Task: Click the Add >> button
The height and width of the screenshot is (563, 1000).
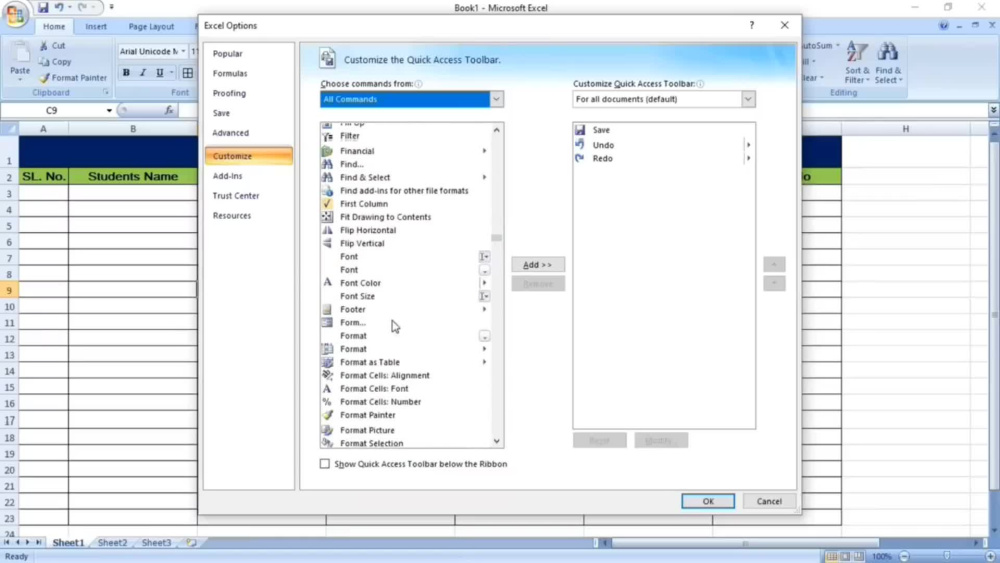Action: (538, 265)
